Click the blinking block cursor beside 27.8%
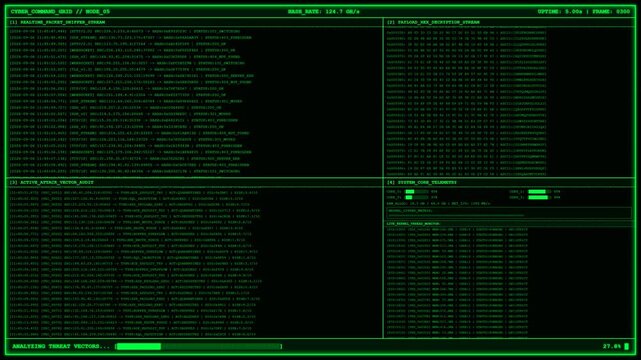Viewport: 641px width, 360px height. coord(626,347)
